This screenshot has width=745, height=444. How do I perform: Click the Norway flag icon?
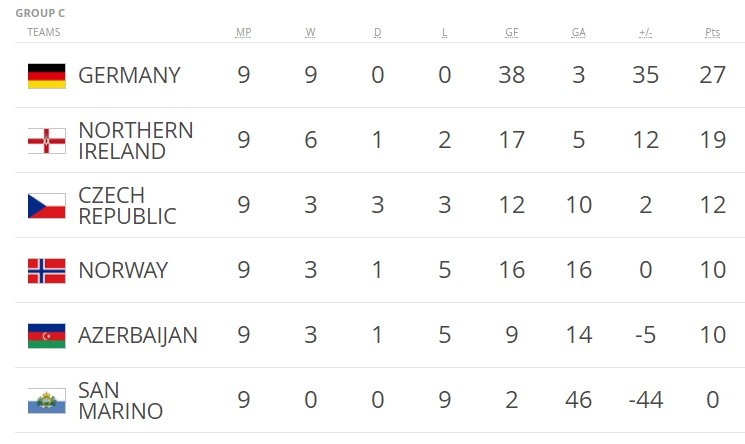(x=46, y=271)
